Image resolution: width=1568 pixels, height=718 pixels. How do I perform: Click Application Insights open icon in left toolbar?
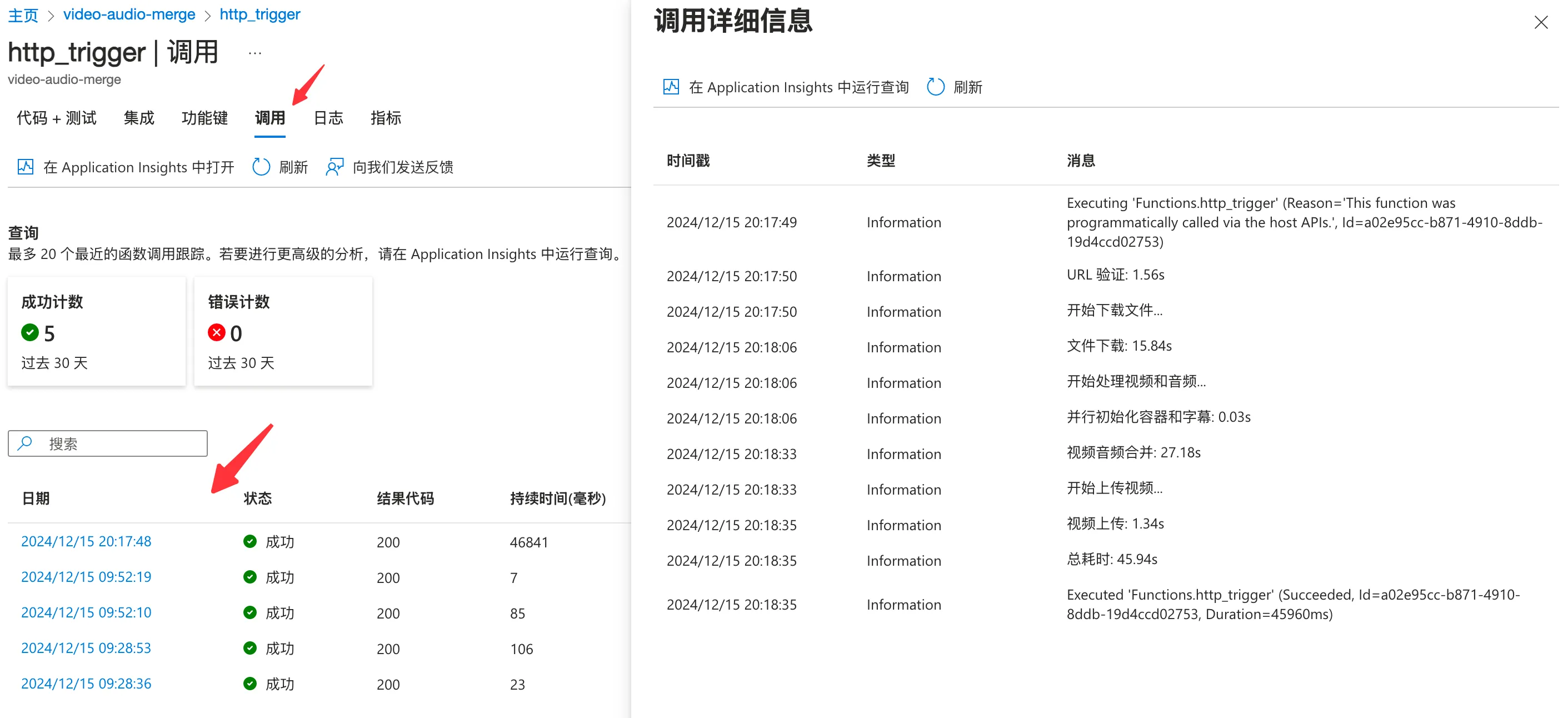[x=26, y=167]
